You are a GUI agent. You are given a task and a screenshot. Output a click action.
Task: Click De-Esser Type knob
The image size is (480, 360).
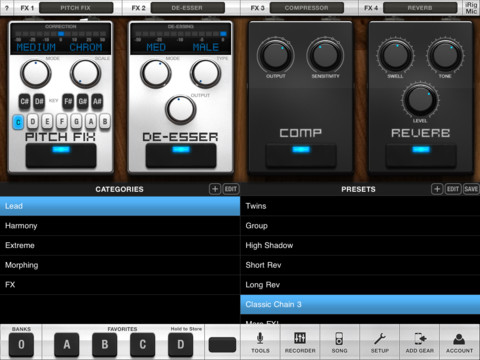tap(206, 74)
